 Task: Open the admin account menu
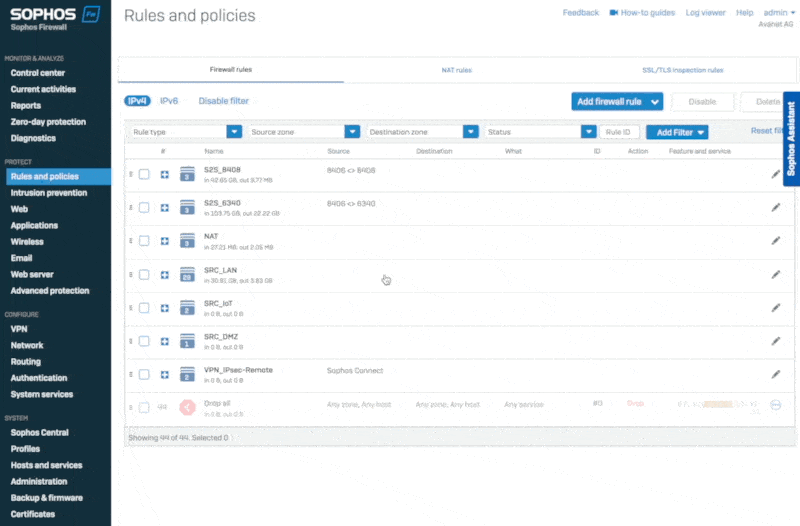tap(779, 12)
